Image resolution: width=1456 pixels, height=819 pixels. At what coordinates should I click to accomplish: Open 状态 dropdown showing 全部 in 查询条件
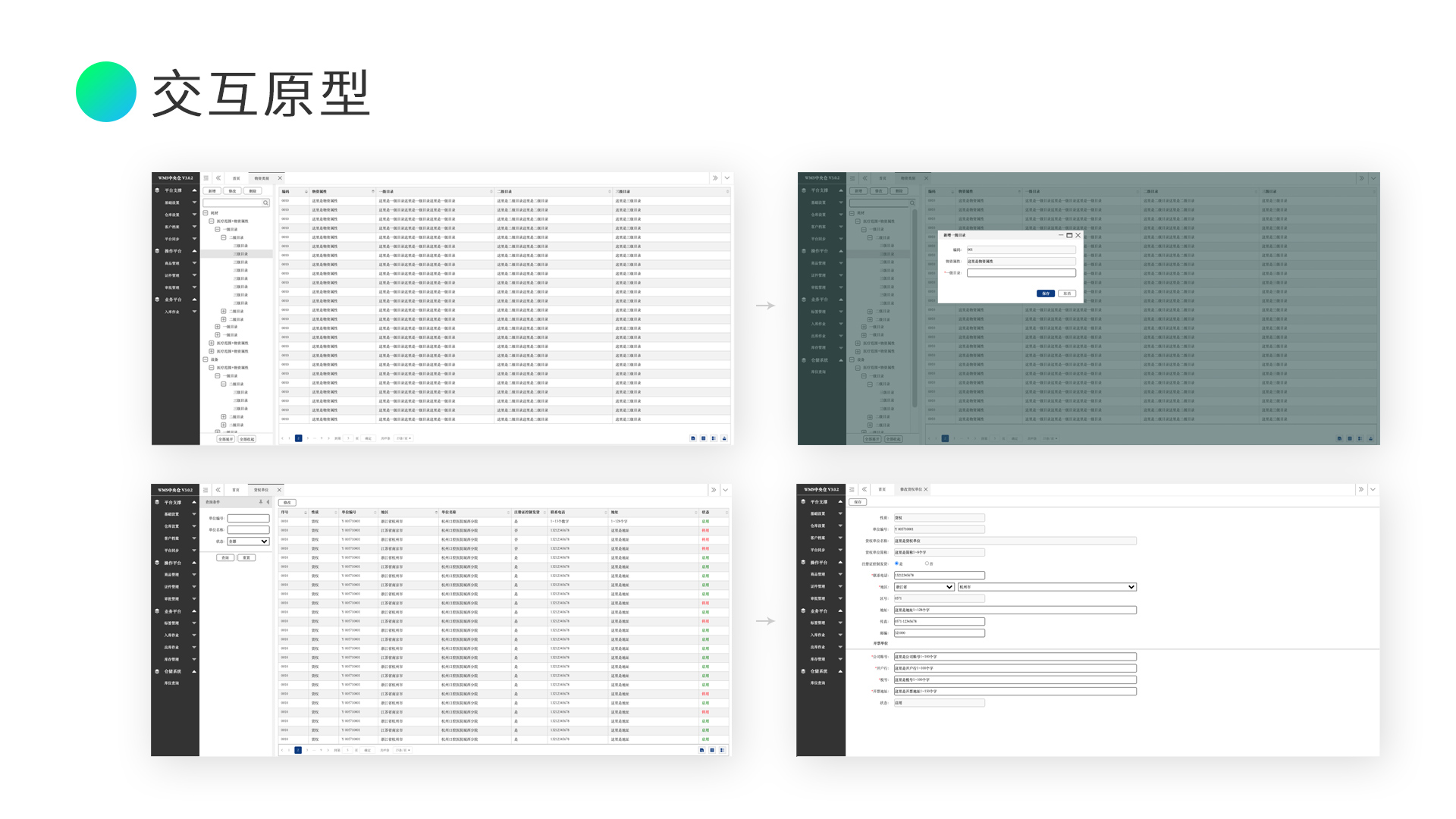[249, 541]
